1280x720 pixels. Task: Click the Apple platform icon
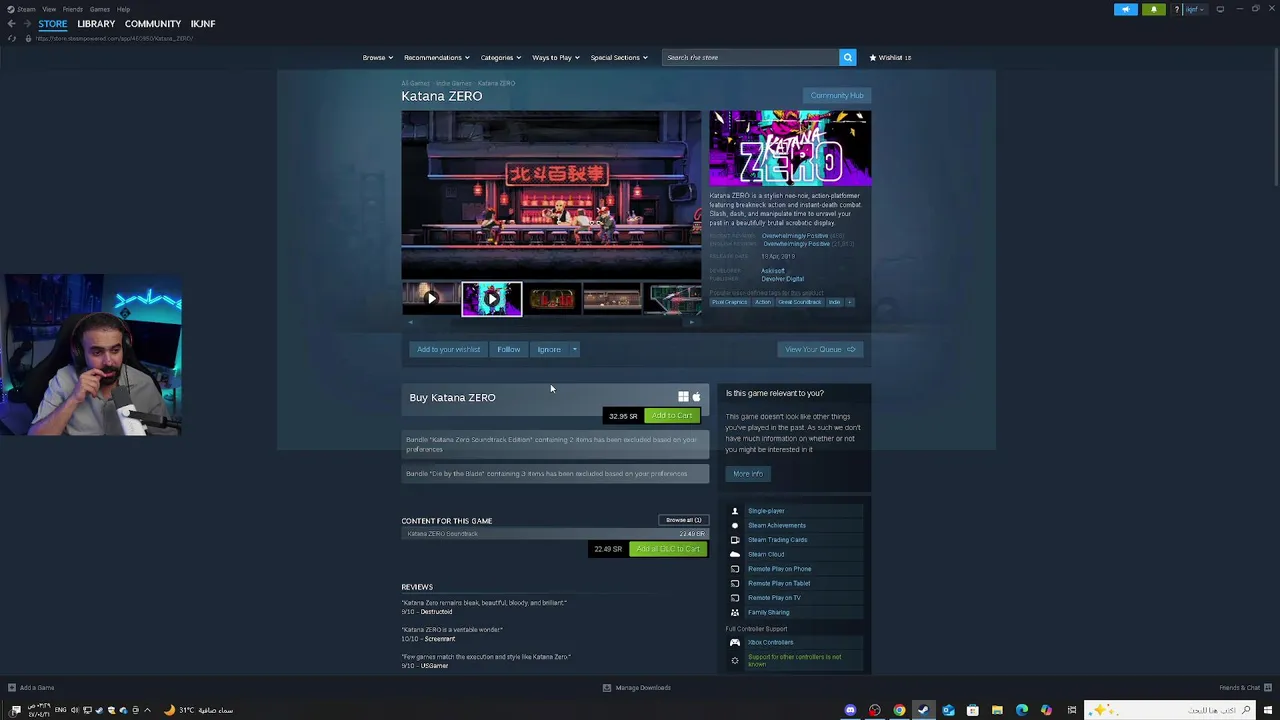[x=696, y=397]
